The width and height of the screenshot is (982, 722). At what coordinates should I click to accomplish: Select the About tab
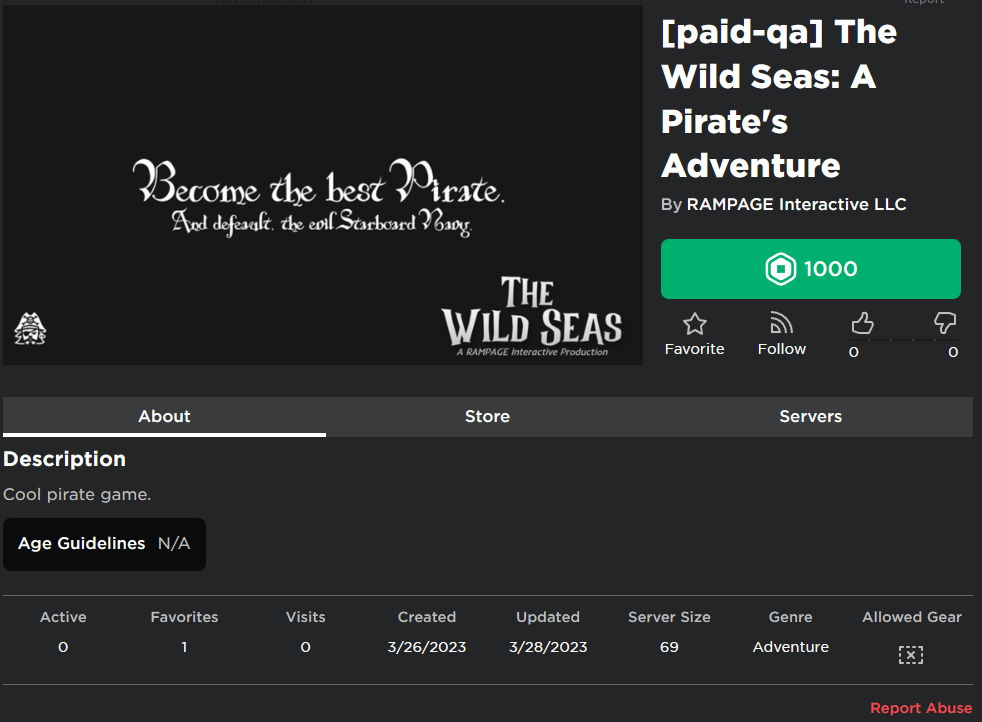pos(164,416)
